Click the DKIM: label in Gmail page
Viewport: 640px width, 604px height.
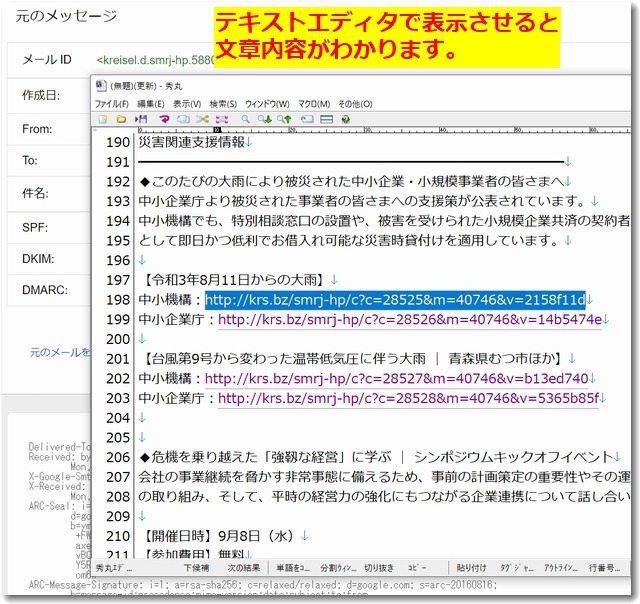(38, 259)
